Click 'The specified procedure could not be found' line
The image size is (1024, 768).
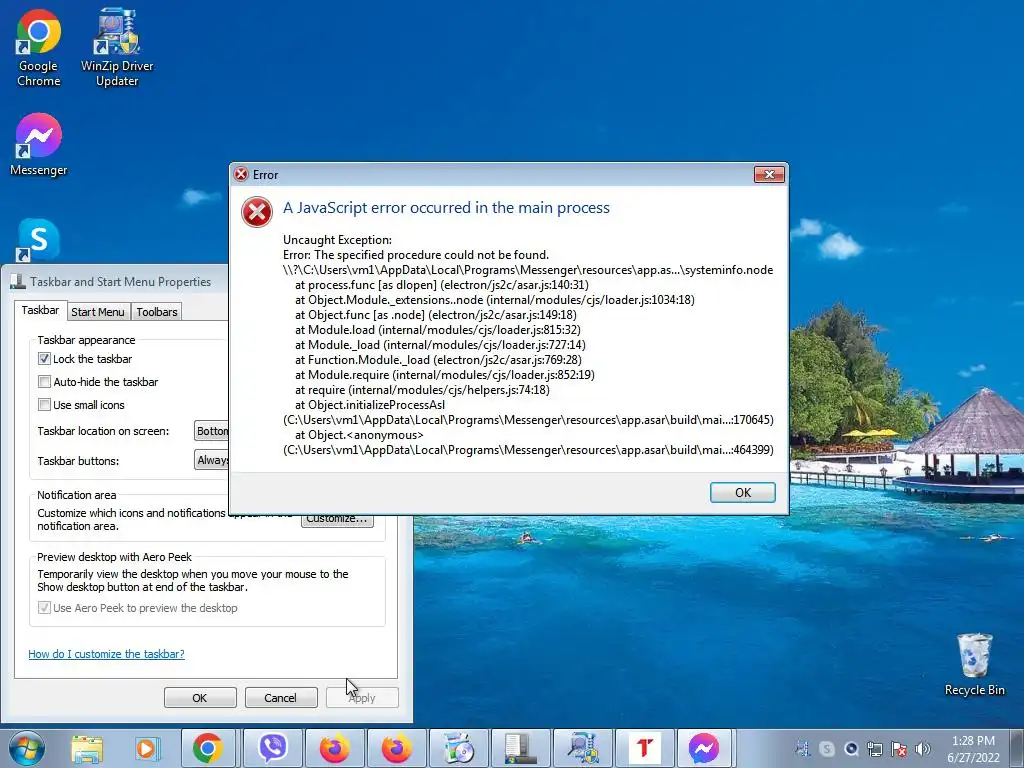[x=416, y=255]
